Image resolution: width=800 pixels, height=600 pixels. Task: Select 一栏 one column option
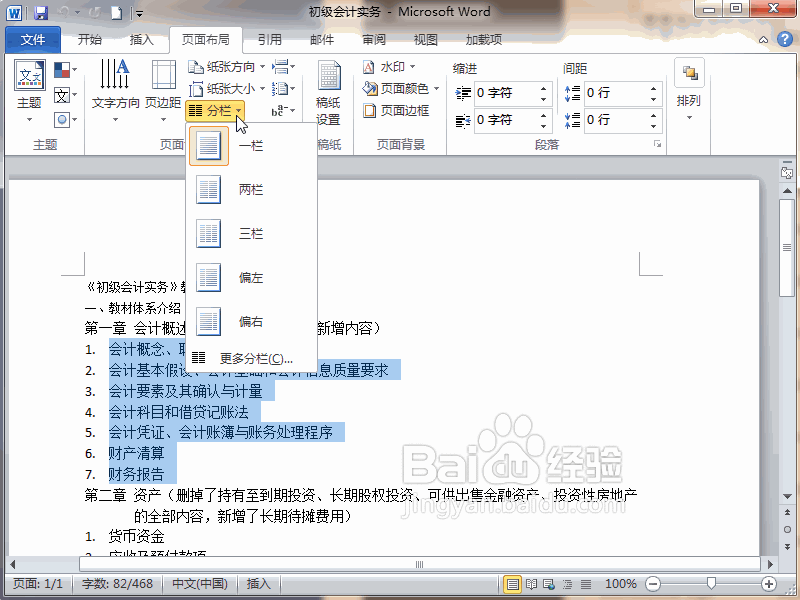pyautogui.click(x=252, y=146)
